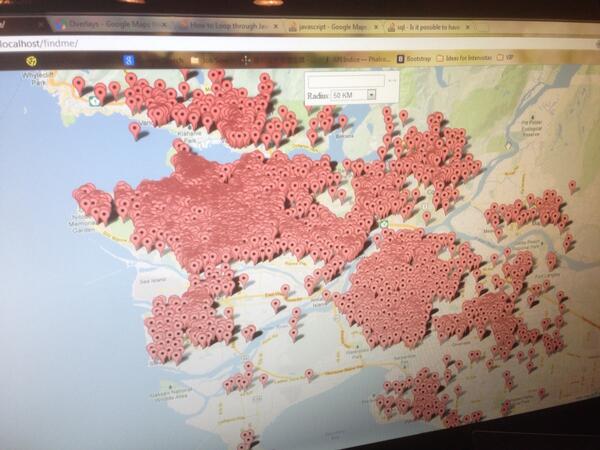Open the blue Google bookmark icon
The width and height of the screenshot is (600, 450).
pos(129,60)
